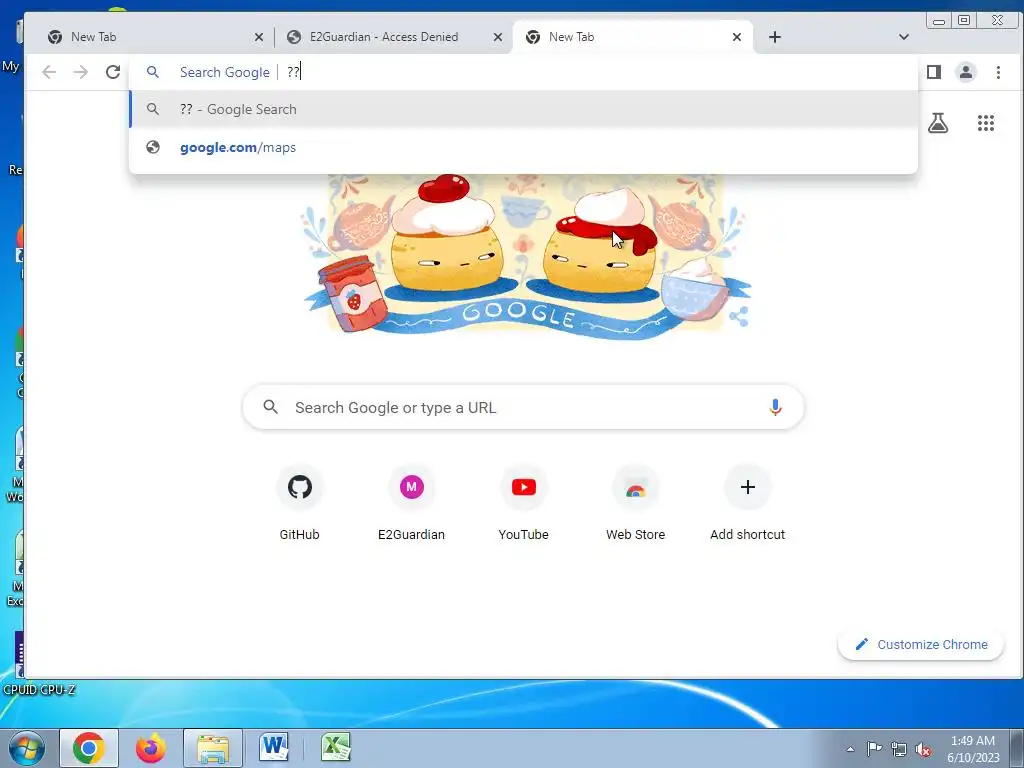Launch Word from the taskbar
Viewport: 1024px width, 768px height.
tap(274, 748)
